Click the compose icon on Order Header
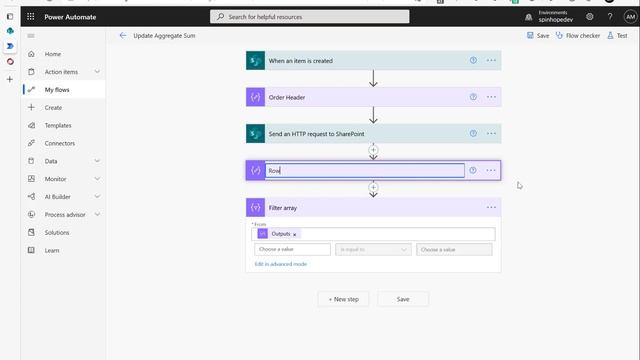This screenshot has height=360, width=640. [x=256, y=97]
